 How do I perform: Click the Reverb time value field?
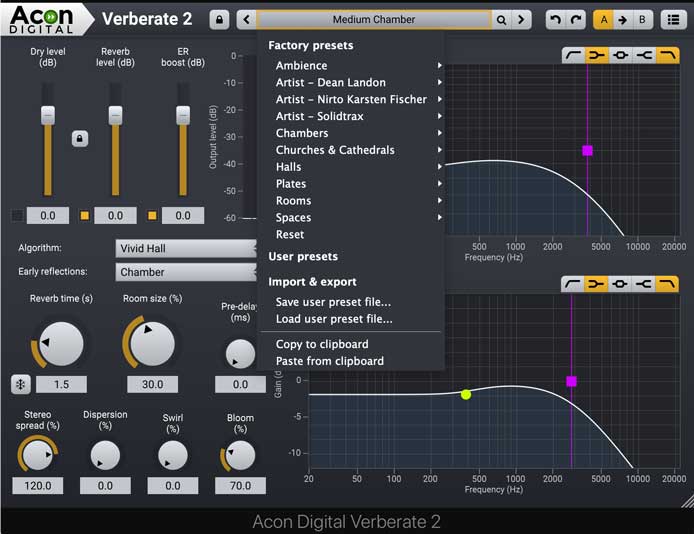61,384
